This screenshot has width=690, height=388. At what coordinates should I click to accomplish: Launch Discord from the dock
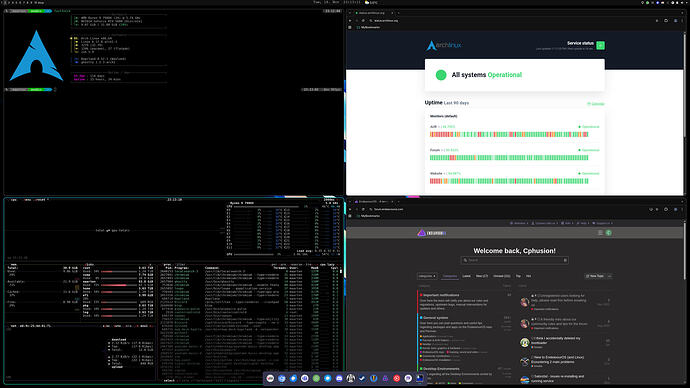[339, 378]
